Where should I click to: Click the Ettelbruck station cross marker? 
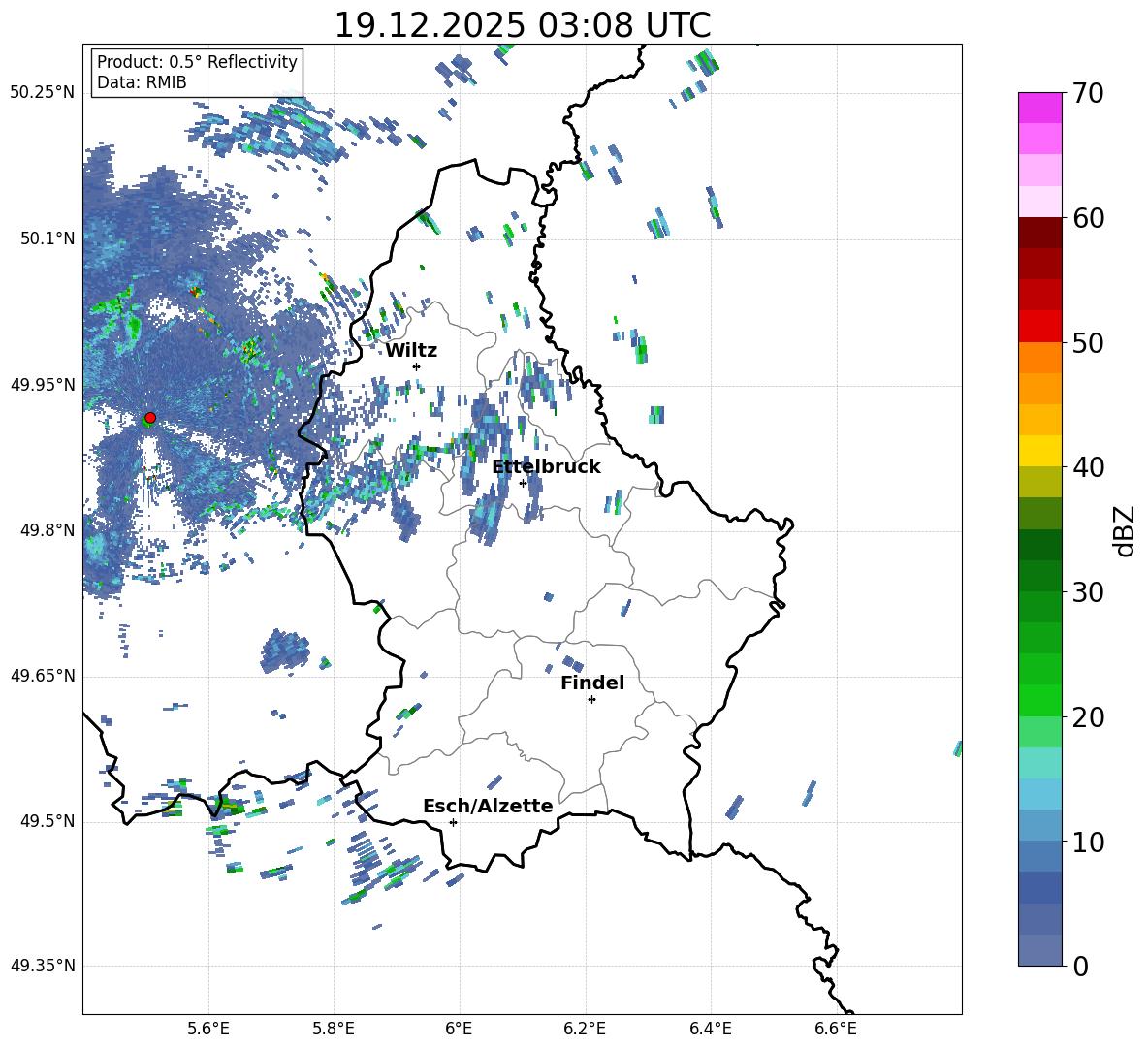(523, 483)
